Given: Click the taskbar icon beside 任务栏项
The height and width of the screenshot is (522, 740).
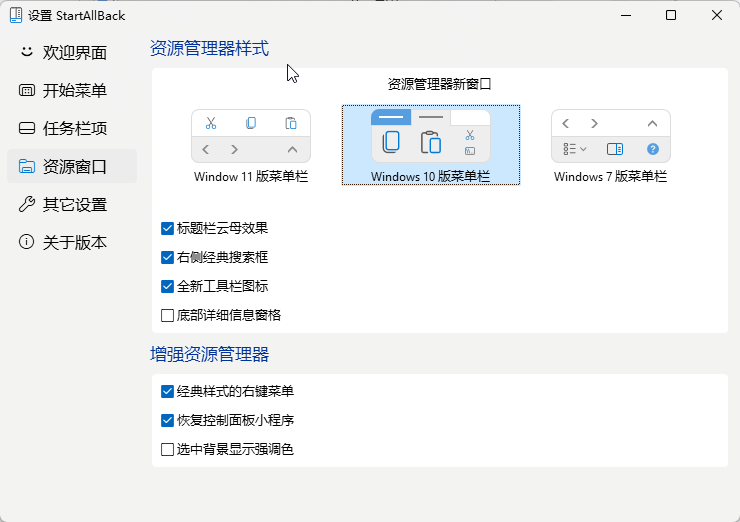Looking at the screenshot, I should coord(27,128).
